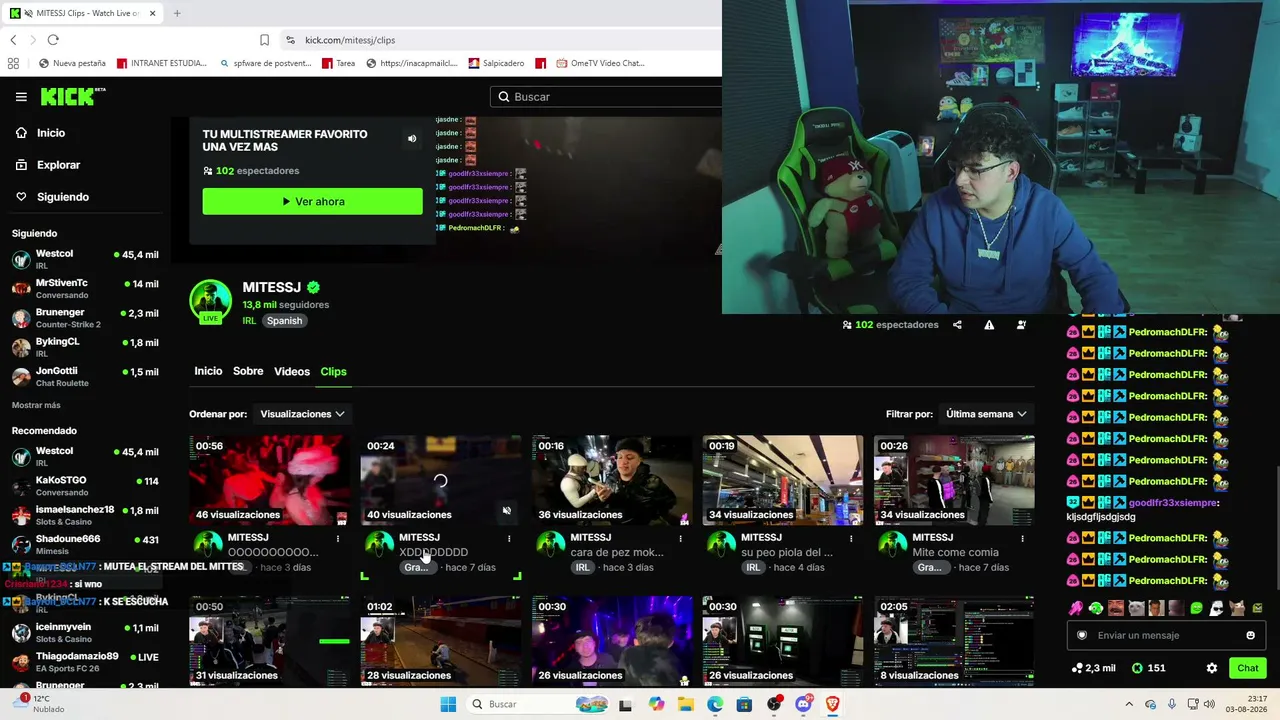
Task: Open the browser apps grid icon
Action: (x=13, y=63)
